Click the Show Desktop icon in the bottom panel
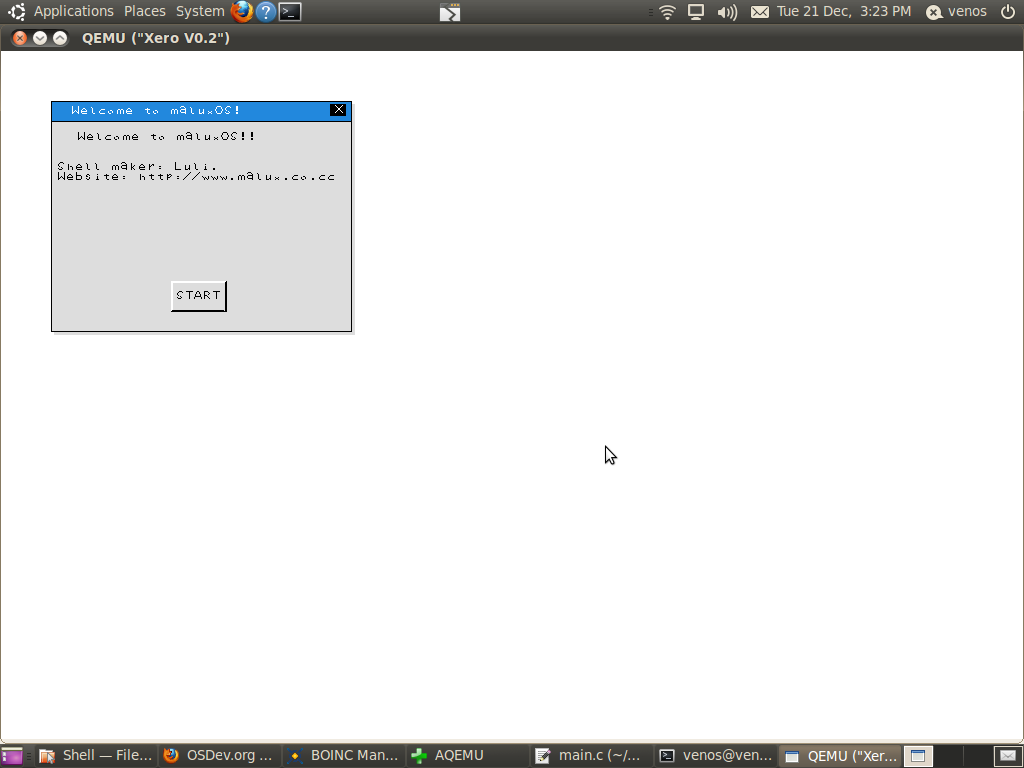The image size is (1024, 768). (12, 756)
